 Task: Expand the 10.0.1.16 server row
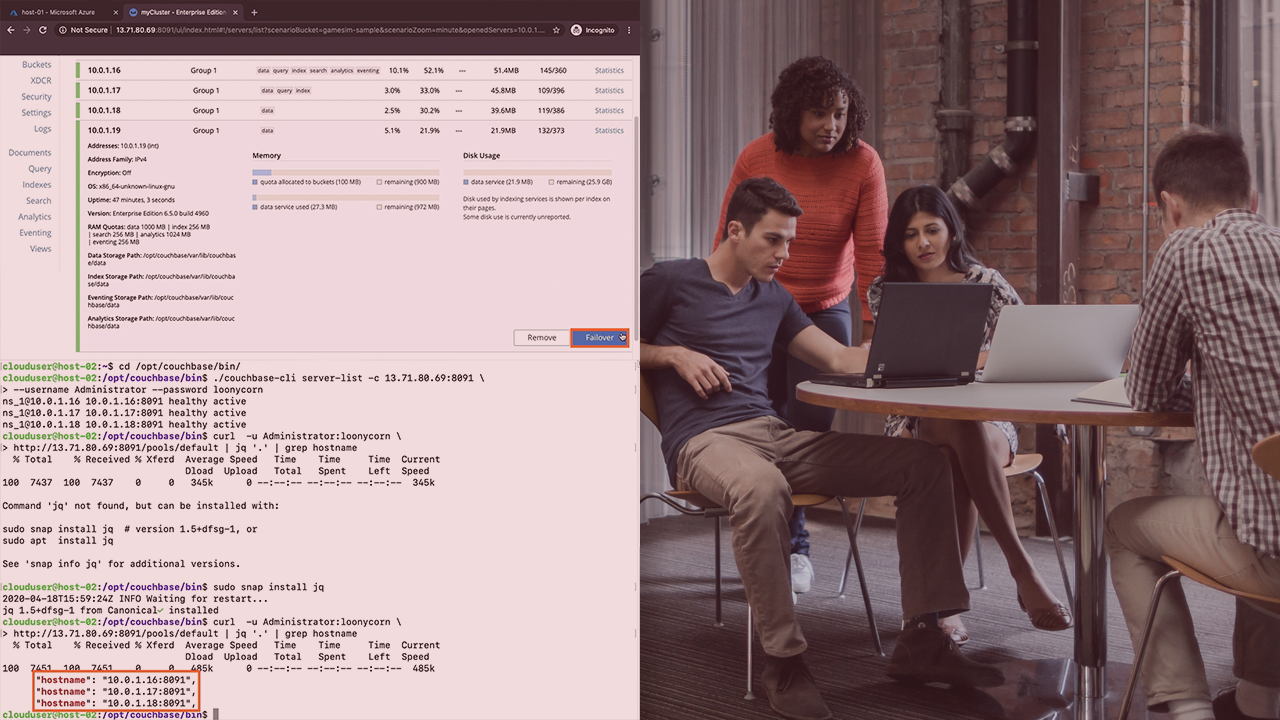click(x=104, y=70)
